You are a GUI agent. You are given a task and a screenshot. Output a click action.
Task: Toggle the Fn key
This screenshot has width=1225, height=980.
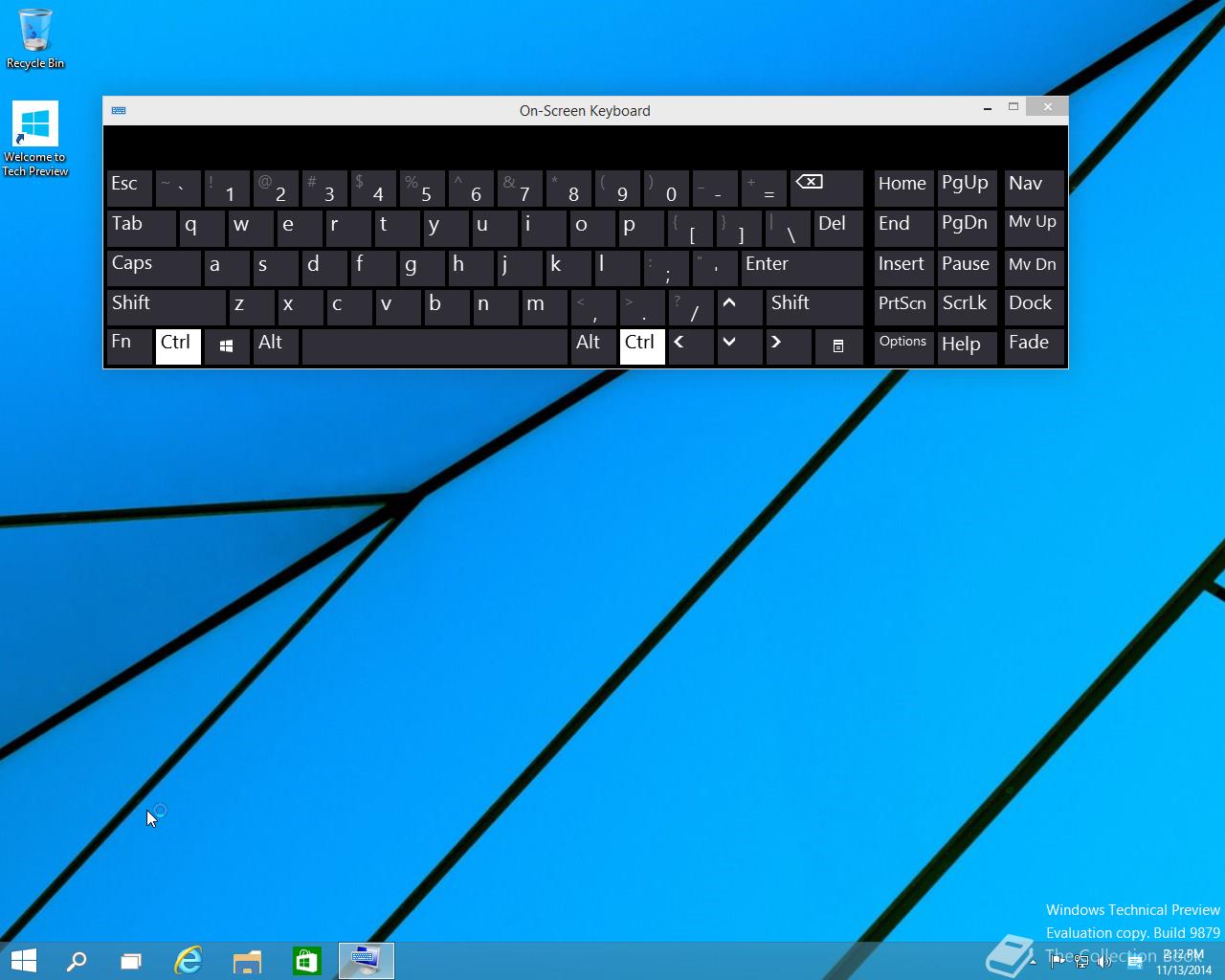click(129, 346)
